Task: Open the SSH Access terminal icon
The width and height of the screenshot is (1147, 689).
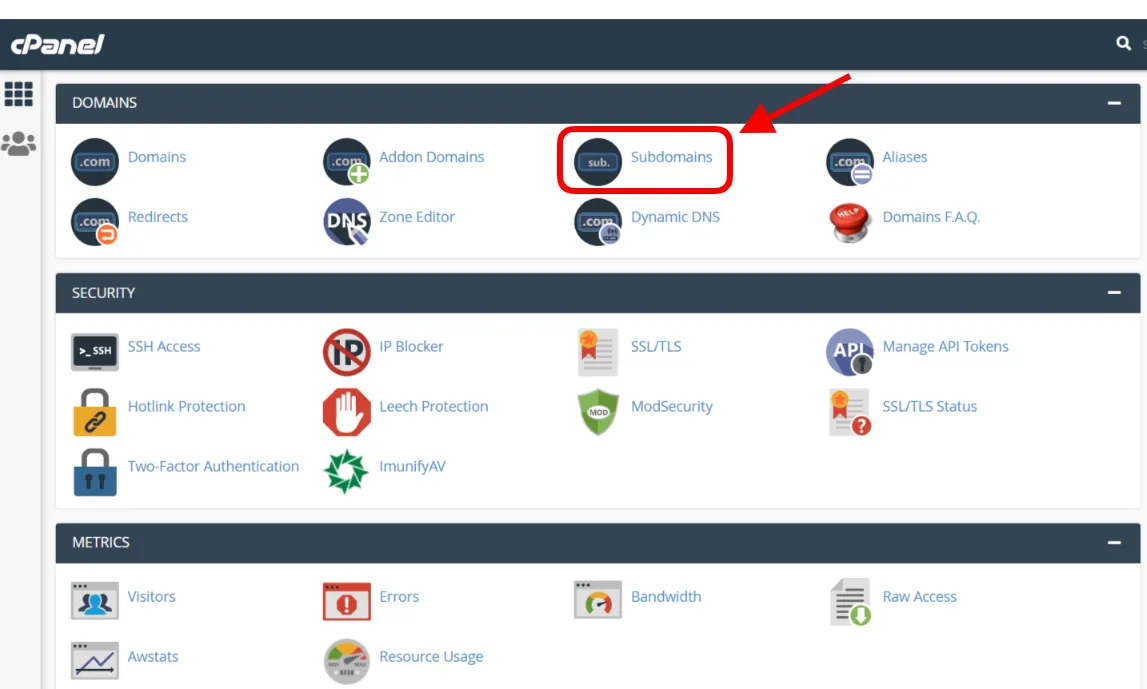Action: tap(94, 352)
